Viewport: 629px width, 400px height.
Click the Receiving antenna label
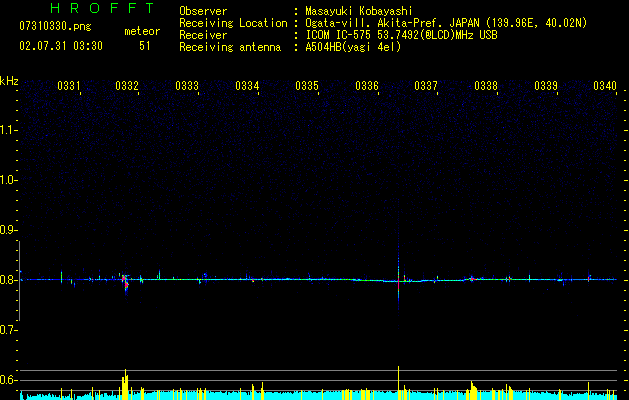[x=230, y=47]
